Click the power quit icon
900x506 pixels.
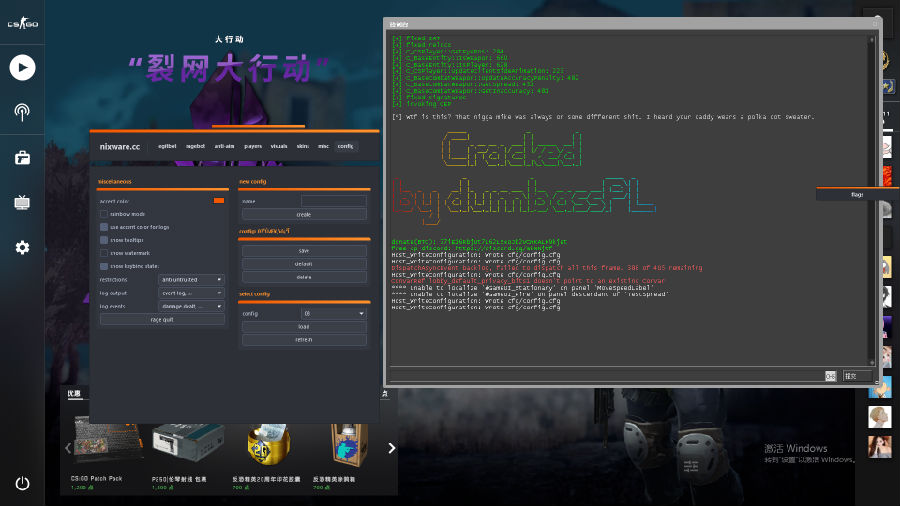(22, 484)
